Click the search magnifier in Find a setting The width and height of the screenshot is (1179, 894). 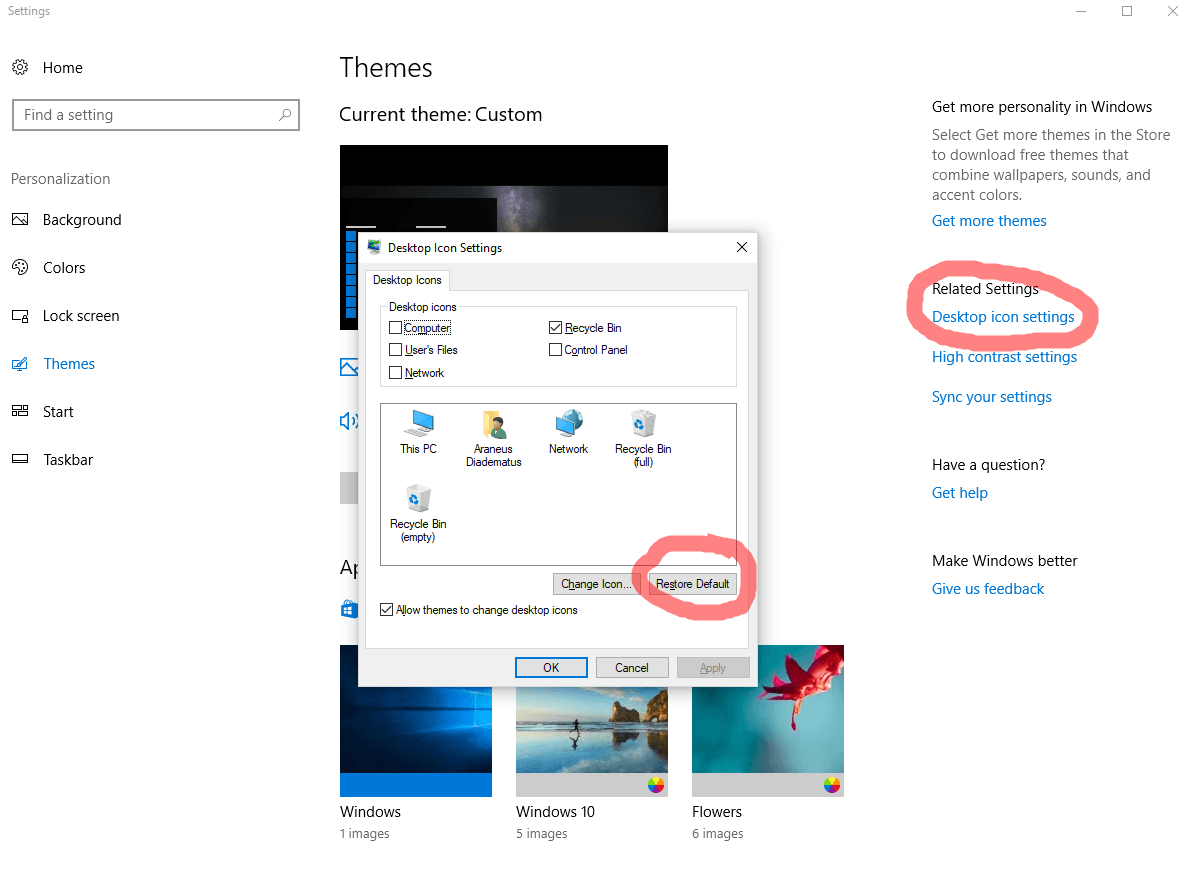coord(285,115)
